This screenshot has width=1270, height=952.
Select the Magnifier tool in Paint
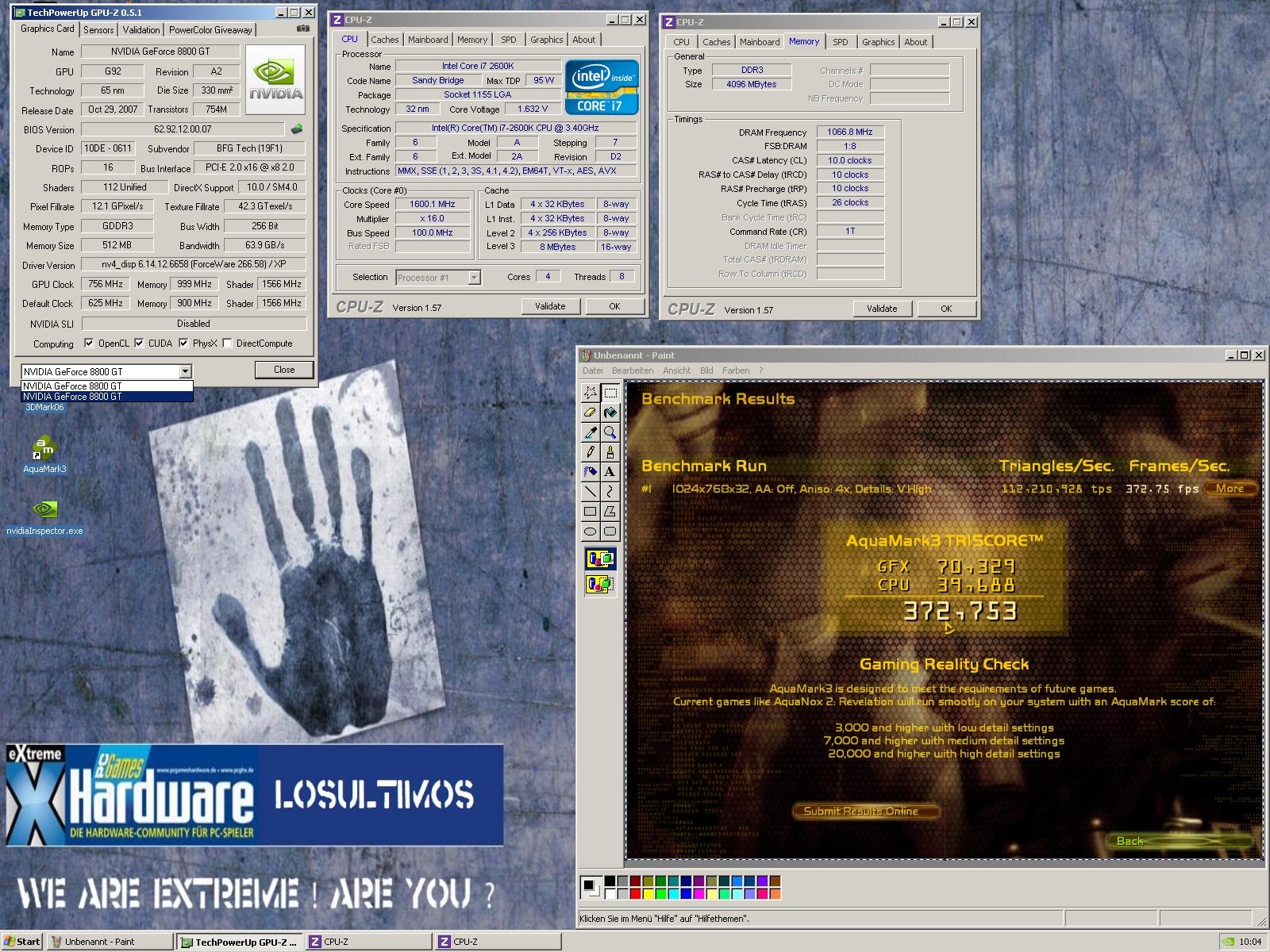point(610,432)
